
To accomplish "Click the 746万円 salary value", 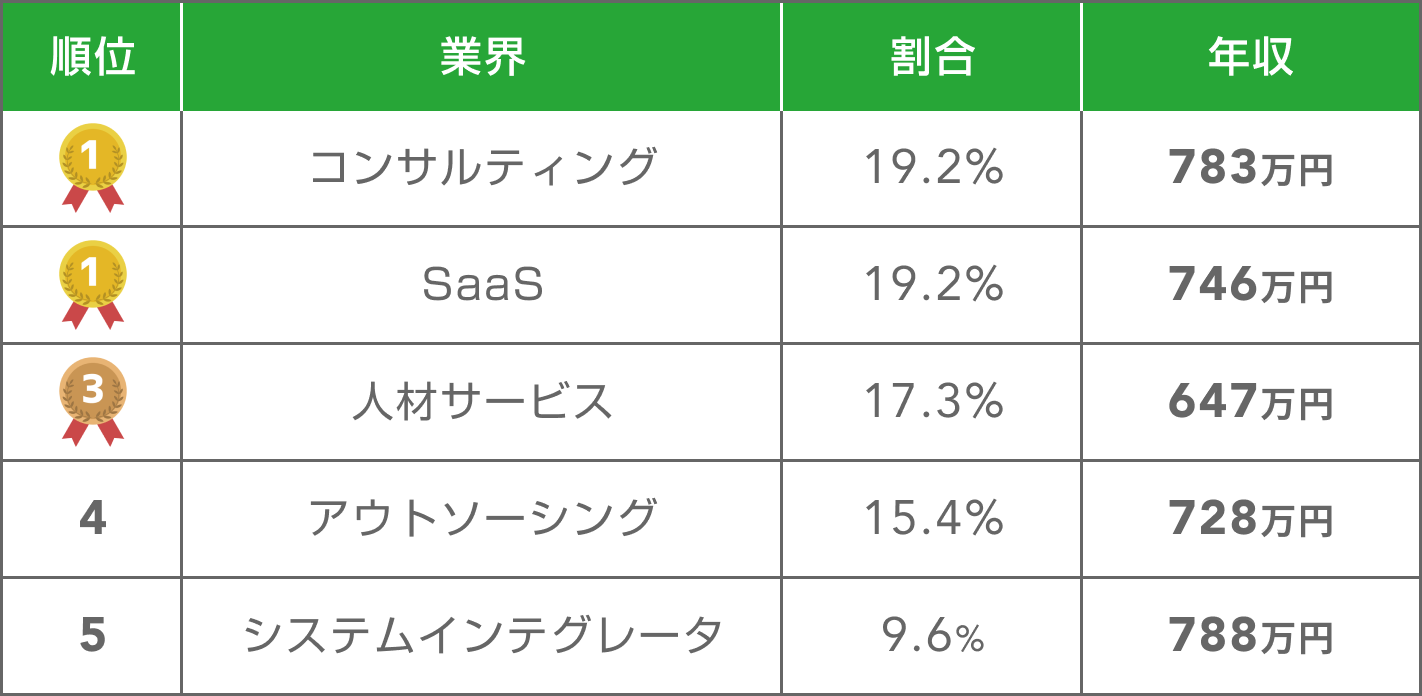I will (x=1251, y=286).
